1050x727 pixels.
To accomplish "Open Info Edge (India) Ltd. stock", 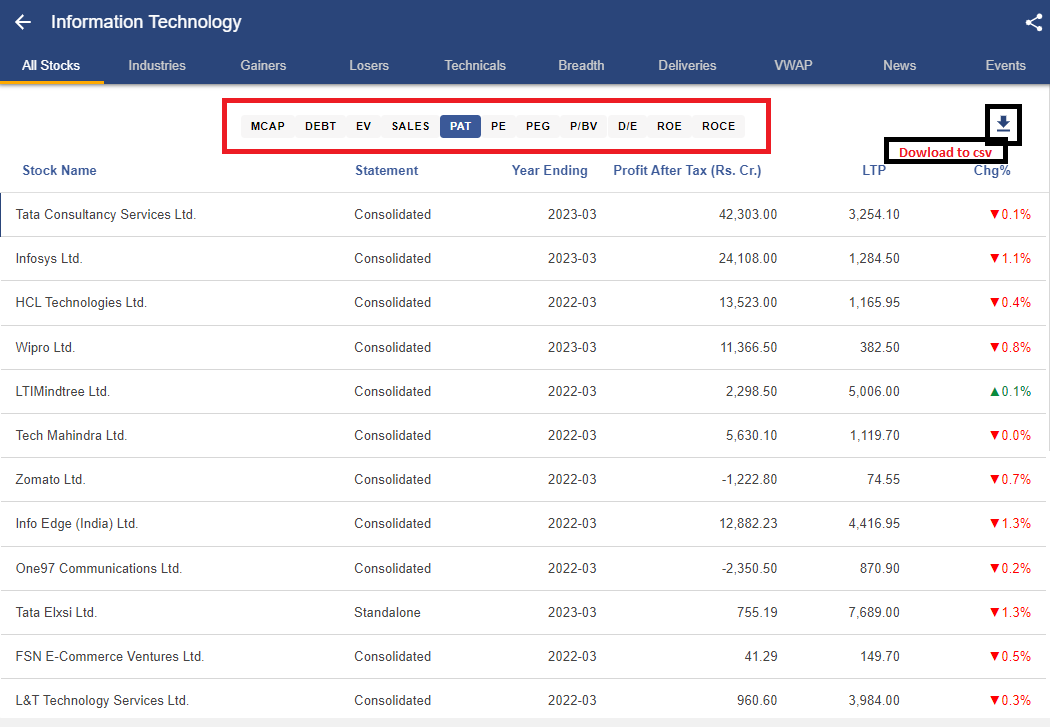I will point(523,523).
